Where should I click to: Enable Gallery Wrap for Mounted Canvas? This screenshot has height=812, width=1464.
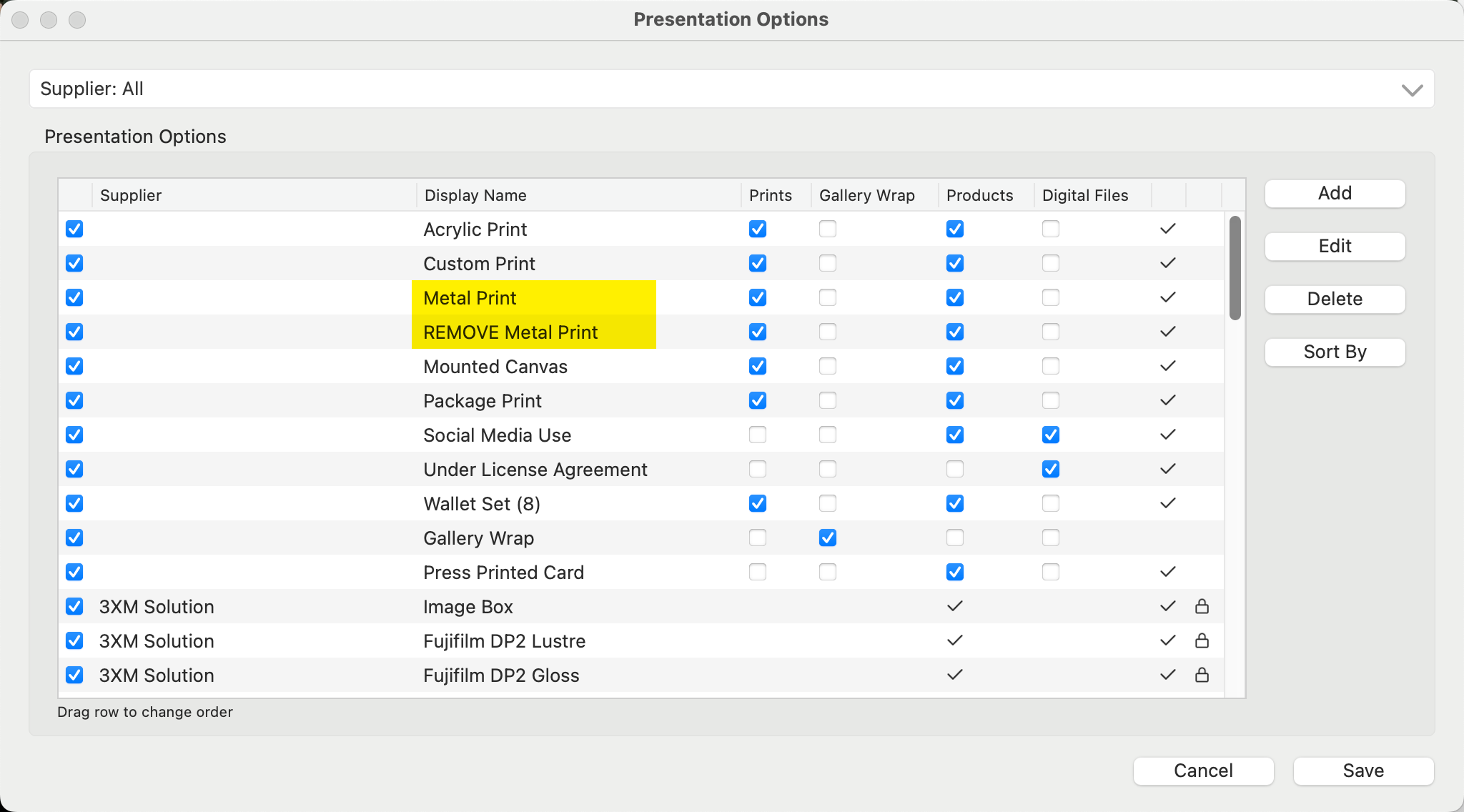(827, 366)
